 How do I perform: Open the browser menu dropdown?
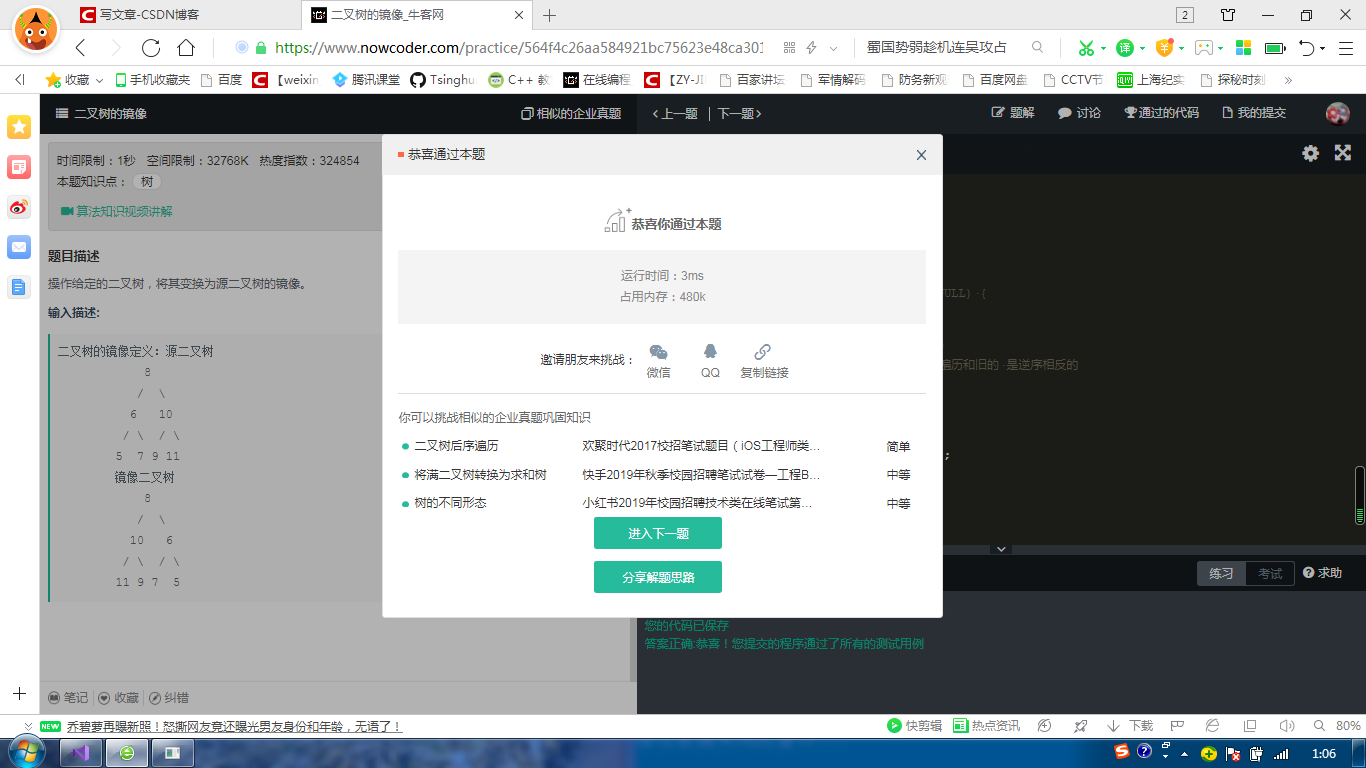[1345, 46]
